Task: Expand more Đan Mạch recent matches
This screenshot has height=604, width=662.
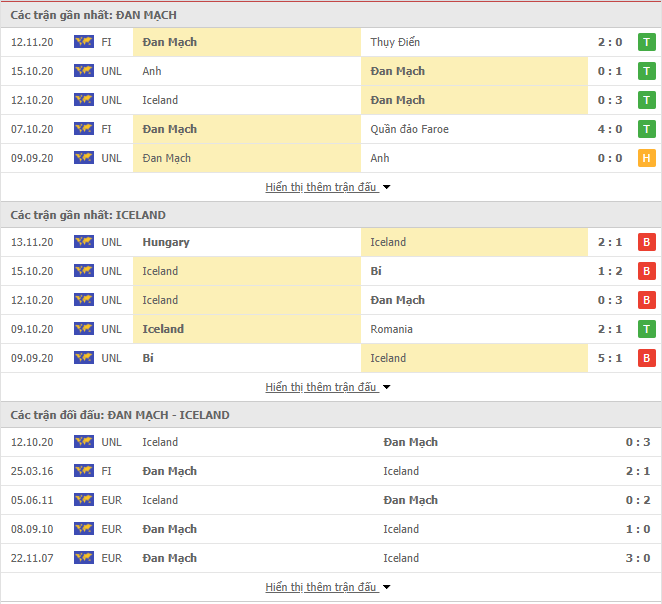Action: [328, 187]
